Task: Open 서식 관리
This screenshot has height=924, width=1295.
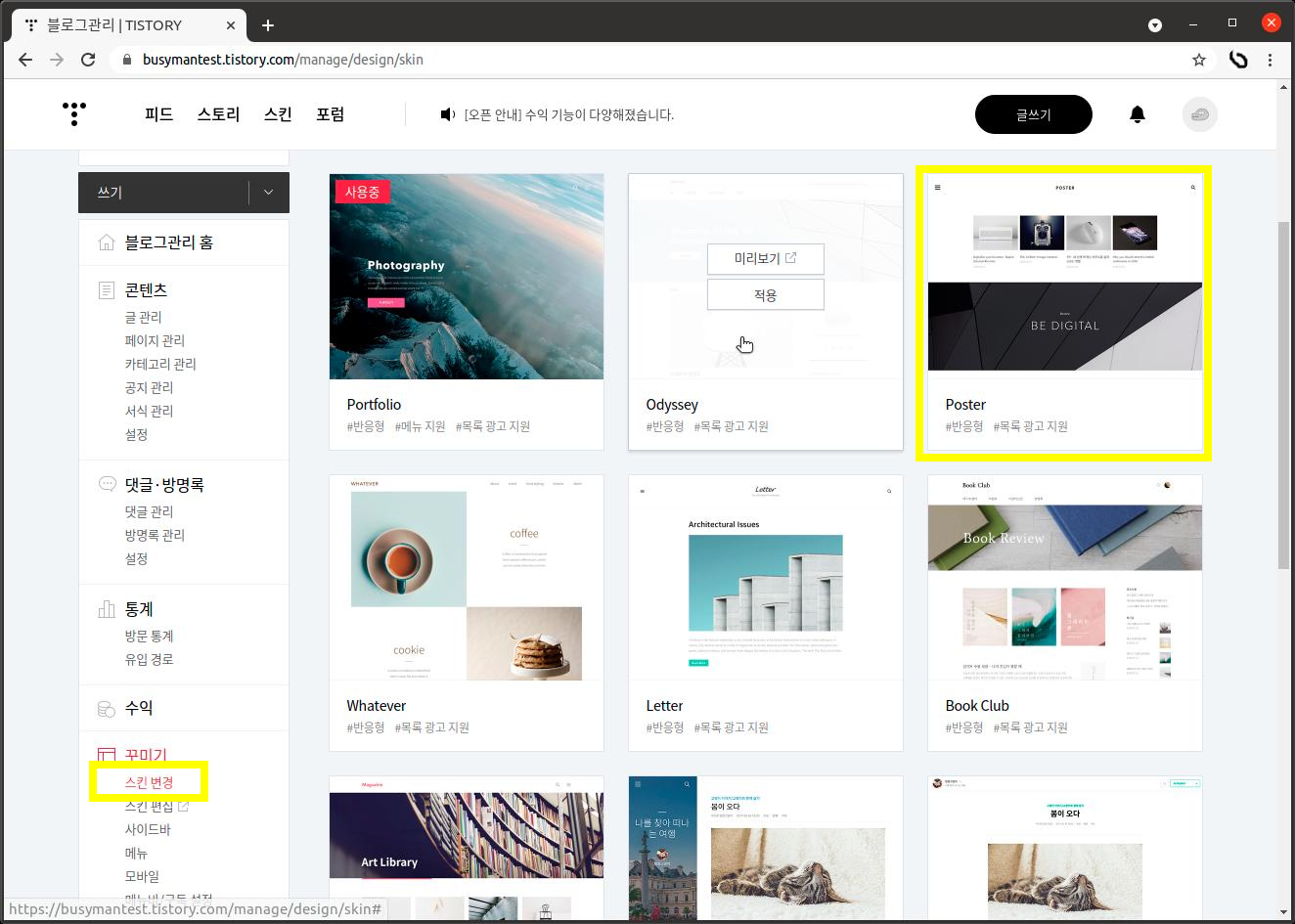Action: [149, 411]
